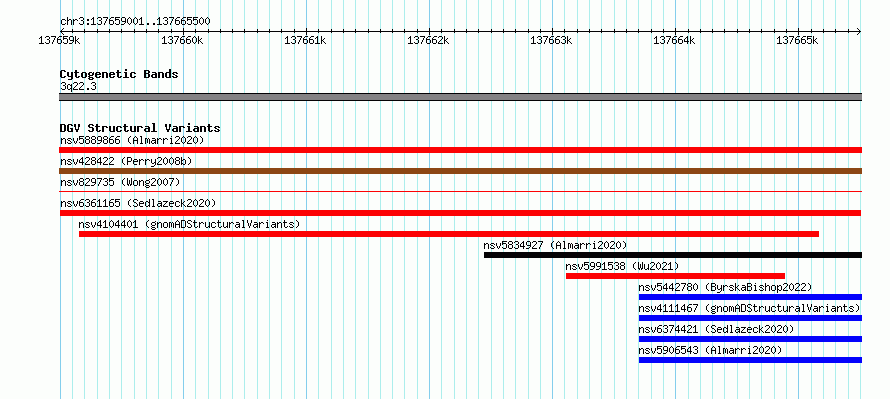Open nsv6361165 (Sedlazeck2020) label
The height and width of the screenshot is (399, 890).
138,203
